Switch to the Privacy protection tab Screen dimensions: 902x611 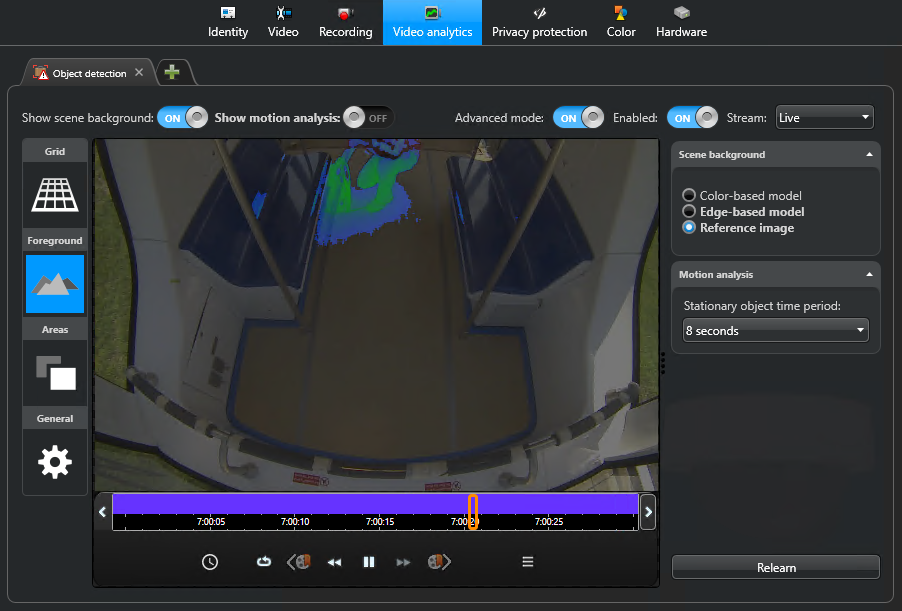[539, 22]
